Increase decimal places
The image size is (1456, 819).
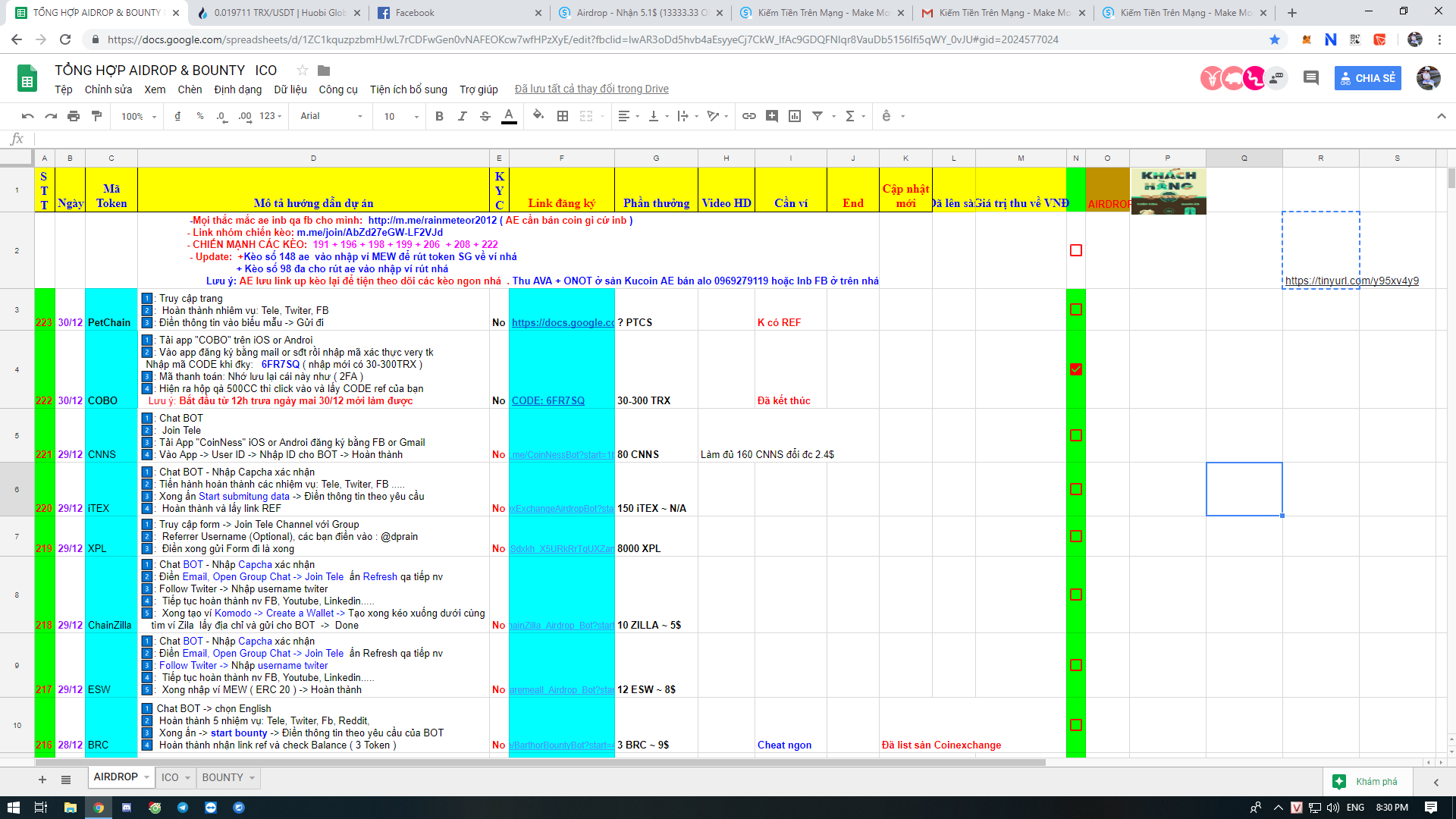click(x=245, y=116)
